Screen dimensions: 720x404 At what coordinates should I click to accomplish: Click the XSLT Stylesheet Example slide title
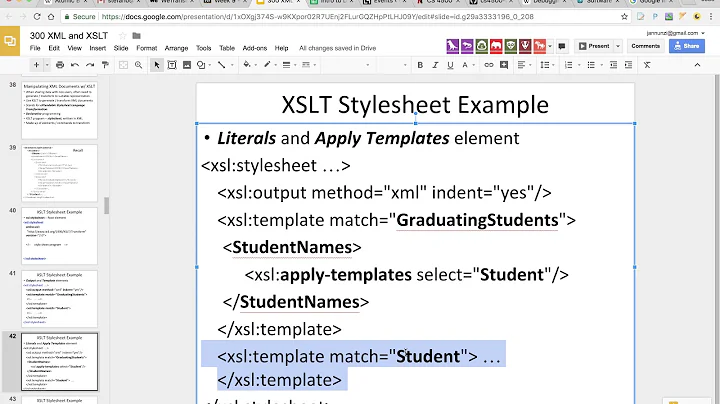(415, 105)
